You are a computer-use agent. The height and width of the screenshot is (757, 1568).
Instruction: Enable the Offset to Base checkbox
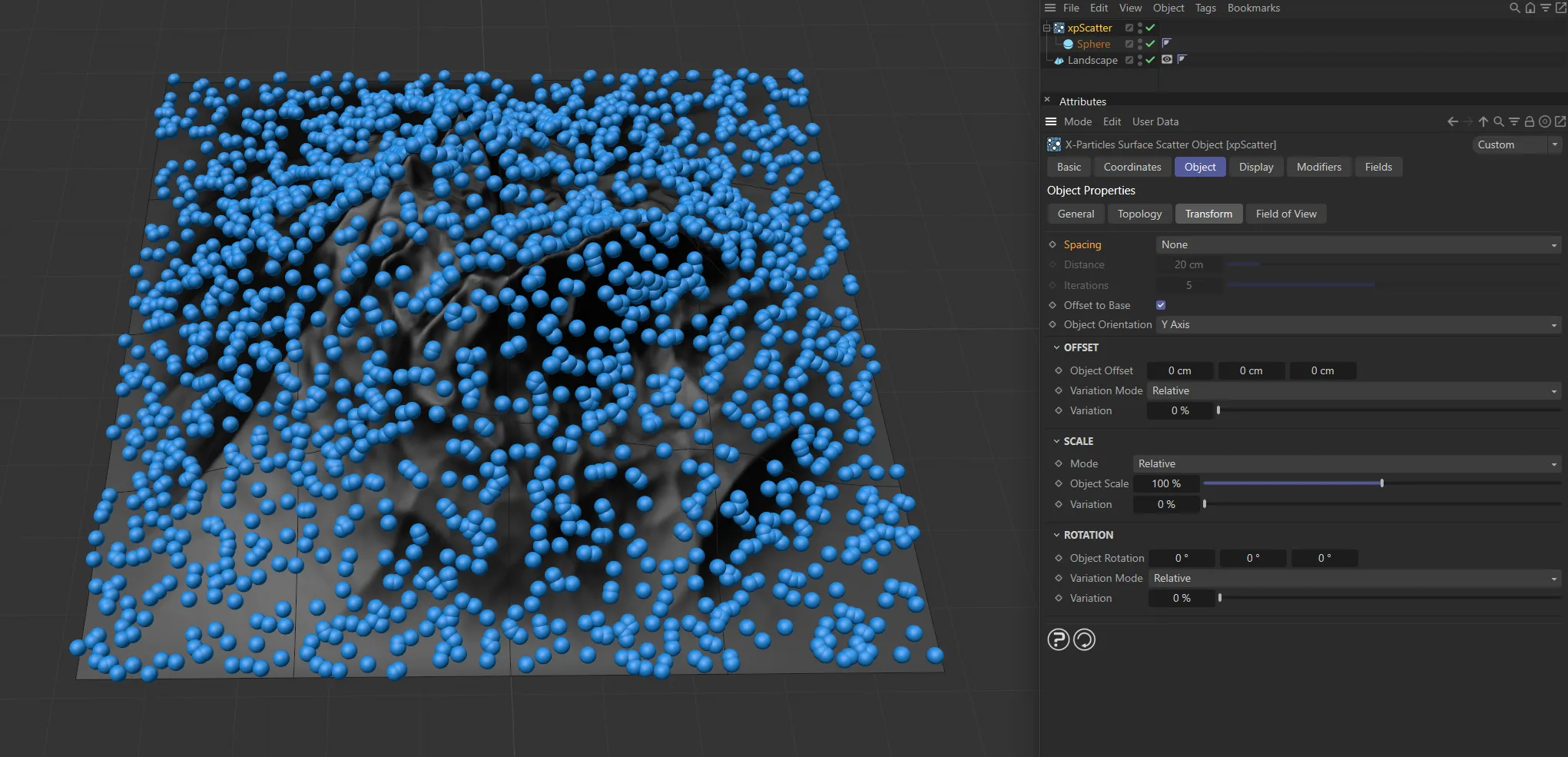[x=1161, y=304]
